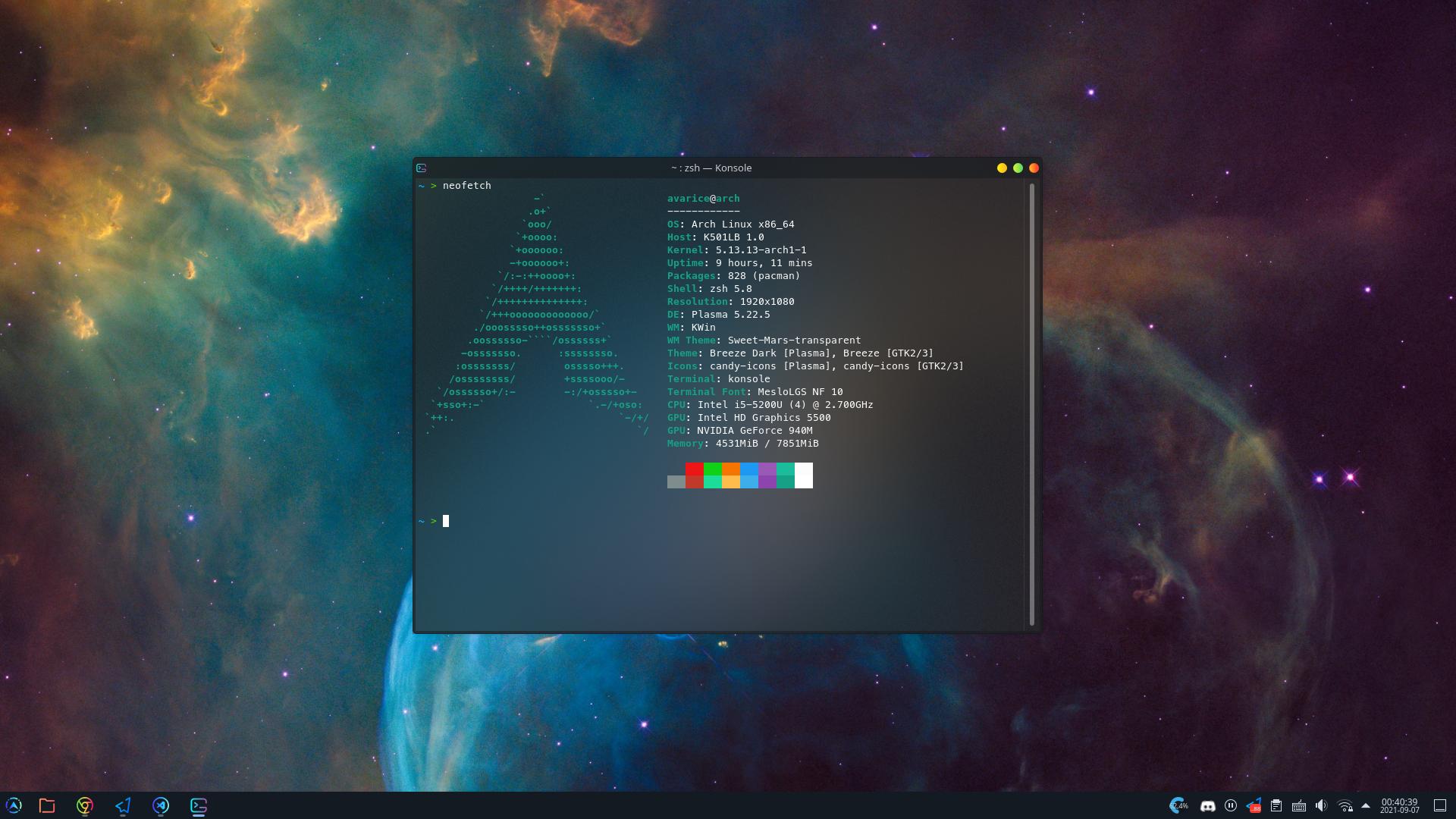1456x819 pixels.
Task: Open the file manager from the taskbar
Action: point(47,805)
